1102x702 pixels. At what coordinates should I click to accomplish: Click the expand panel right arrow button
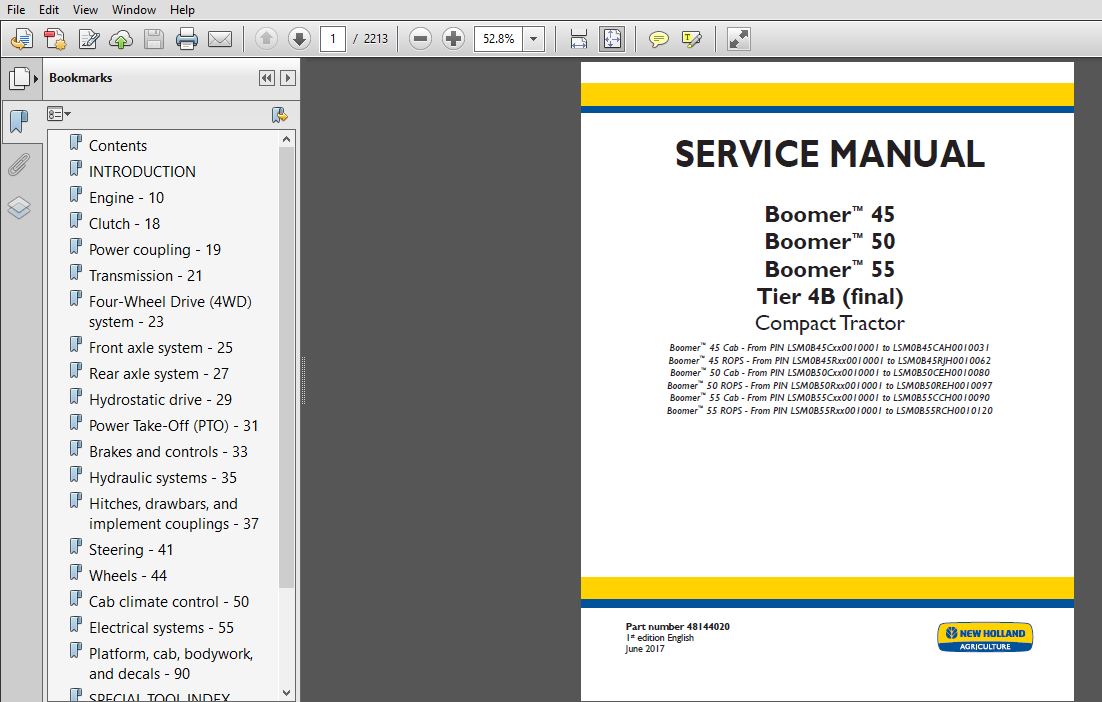[287, 78]
